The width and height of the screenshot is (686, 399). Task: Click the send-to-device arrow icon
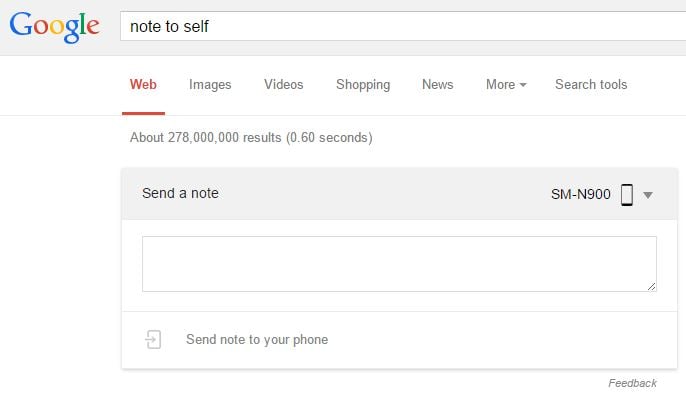(153, 340)
